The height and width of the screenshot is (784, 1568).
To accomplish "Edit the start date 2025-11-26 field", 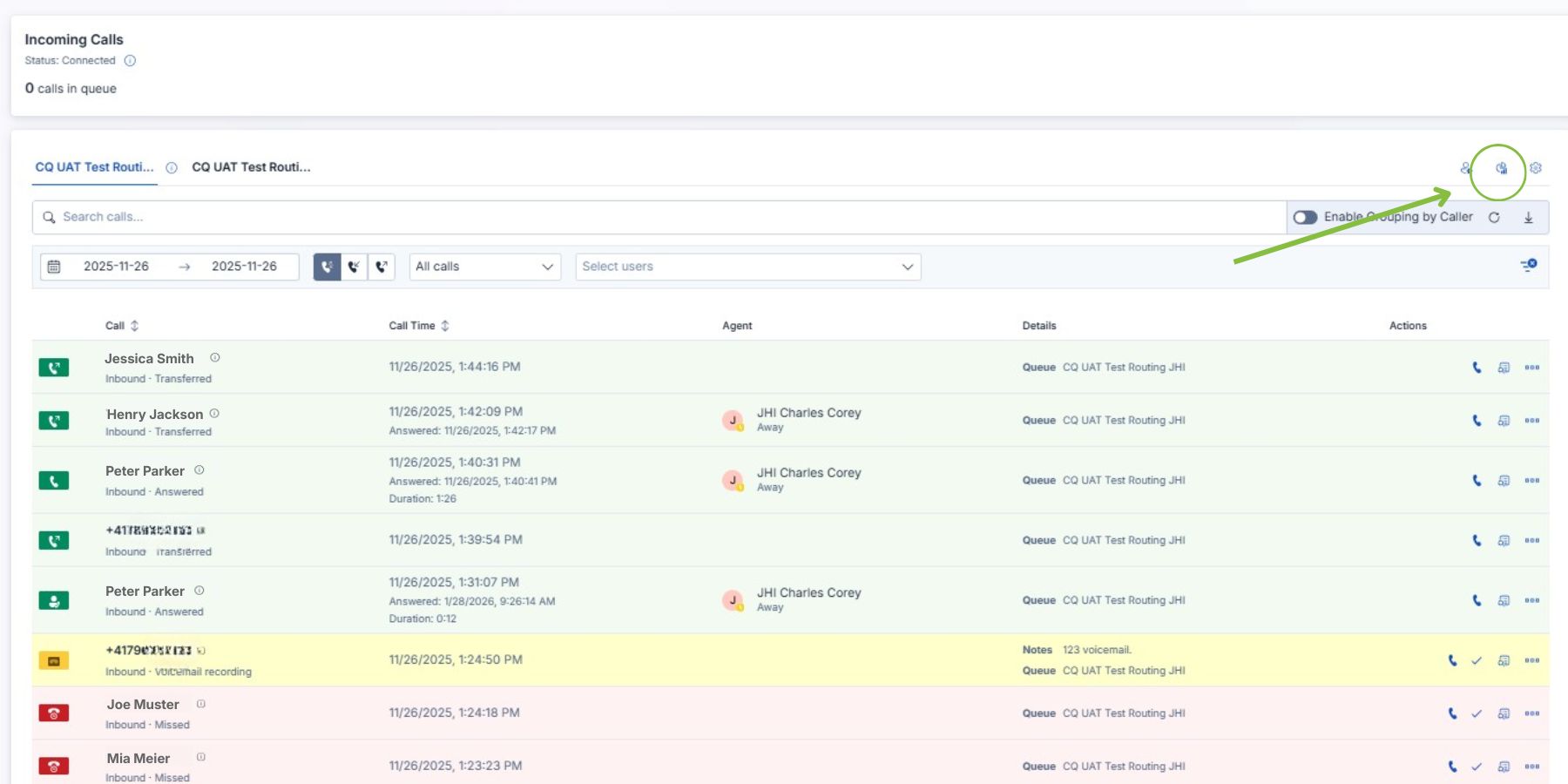I will pyautogui.click(x=116, y=267).
